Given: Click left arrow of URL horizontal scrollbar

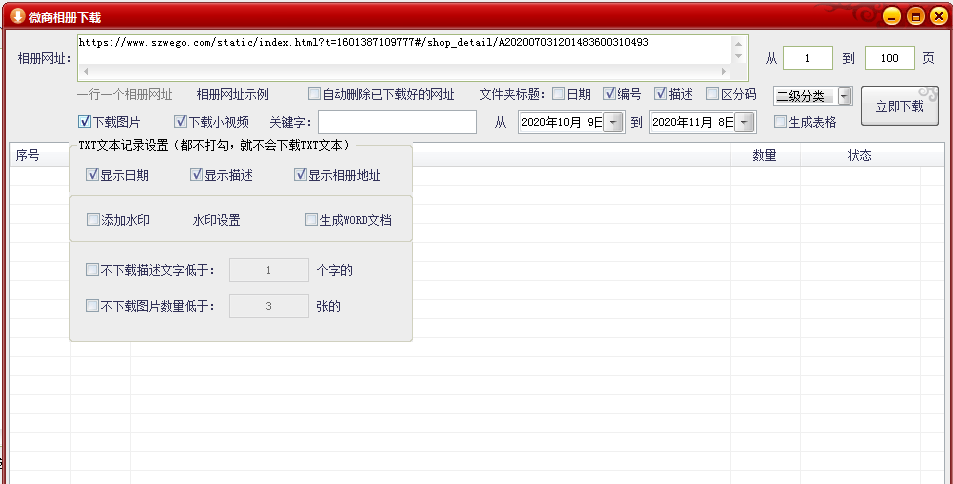Looking at the screenshot, I should [83, 73].
